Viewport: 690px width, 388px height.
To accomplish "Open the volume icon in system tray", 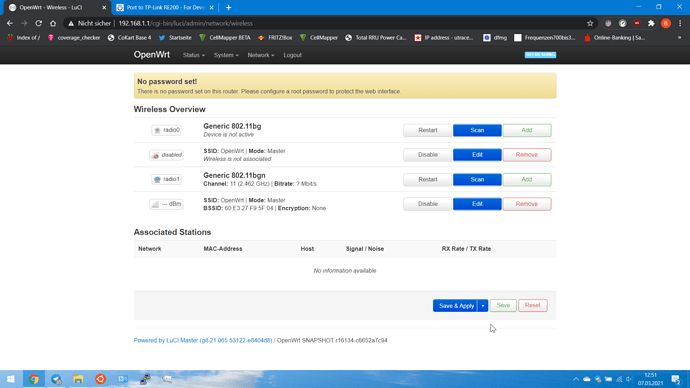I will [x=629, y=379].
